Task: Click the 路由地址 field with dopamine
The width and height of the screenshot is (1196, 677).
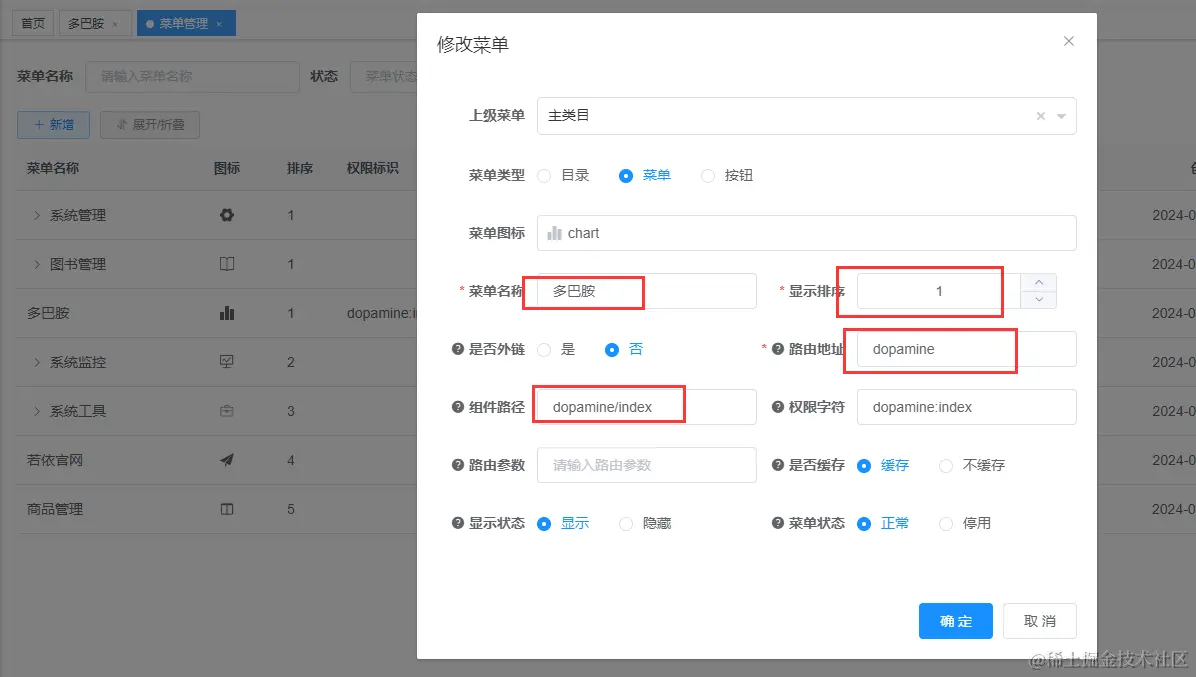Action: click(x=966, y=349)
